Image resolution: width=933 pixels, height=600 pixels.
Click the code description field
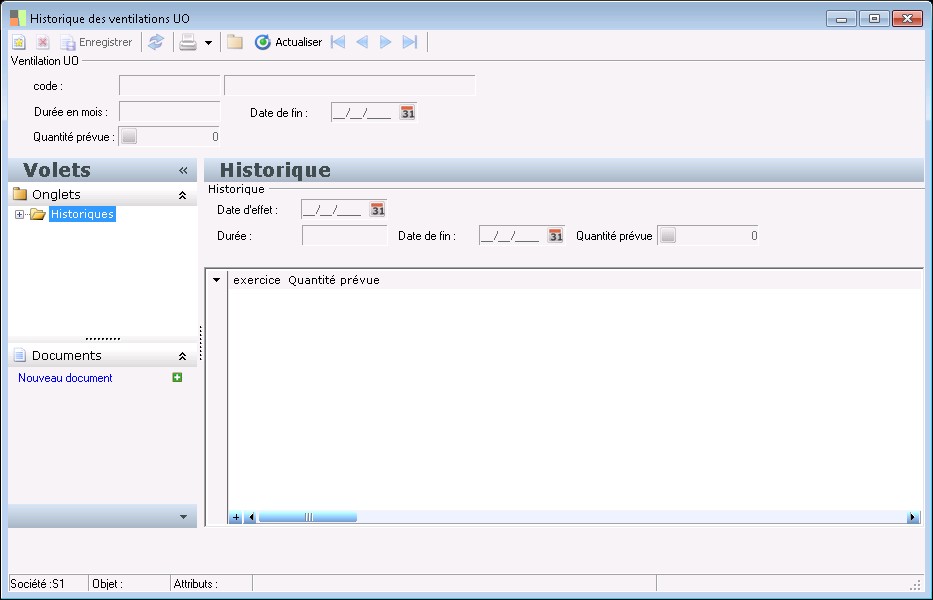pos(350,86)
